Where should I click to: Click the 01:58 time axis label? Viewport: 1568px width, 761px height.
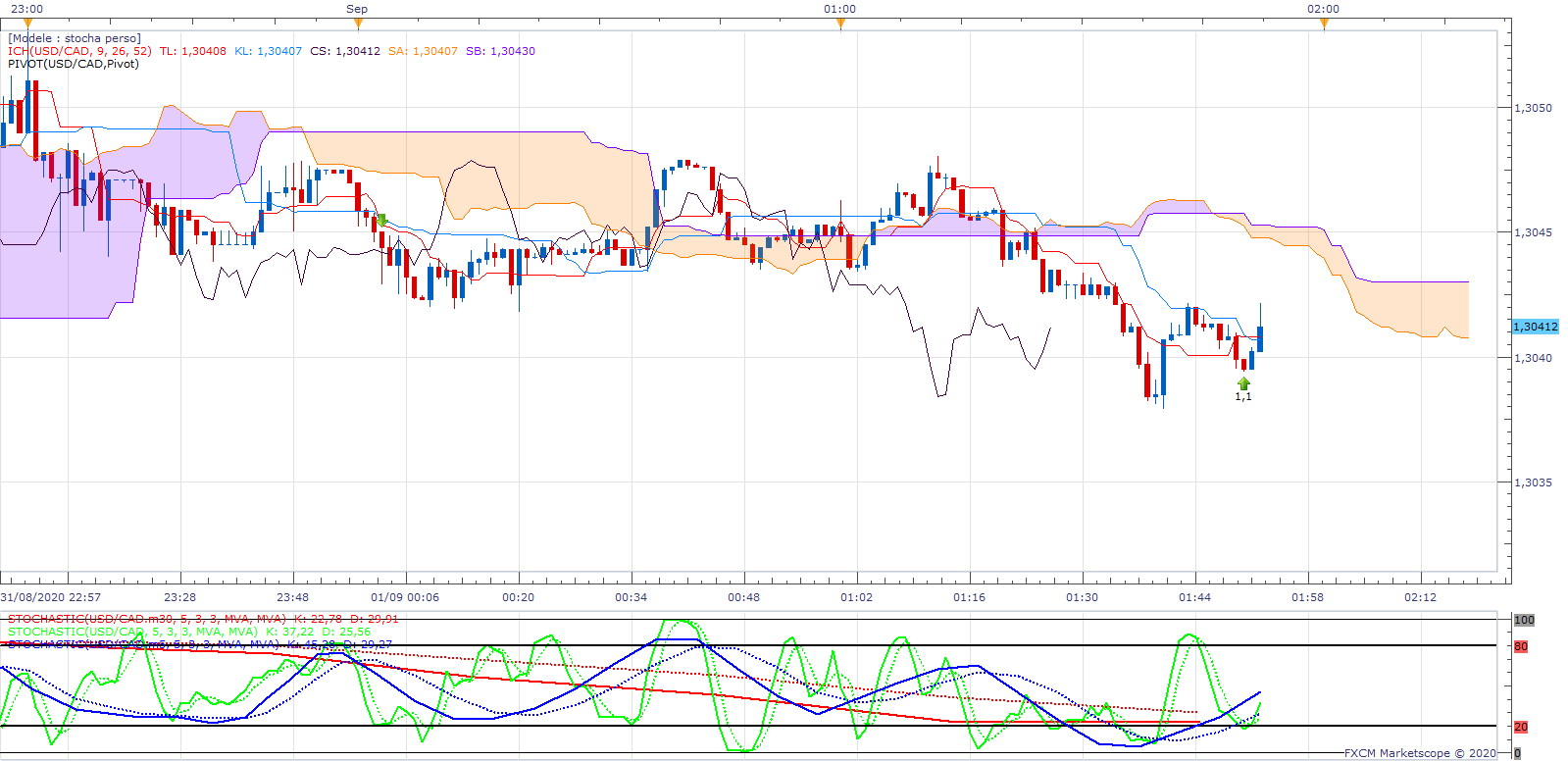[1307, 597]
